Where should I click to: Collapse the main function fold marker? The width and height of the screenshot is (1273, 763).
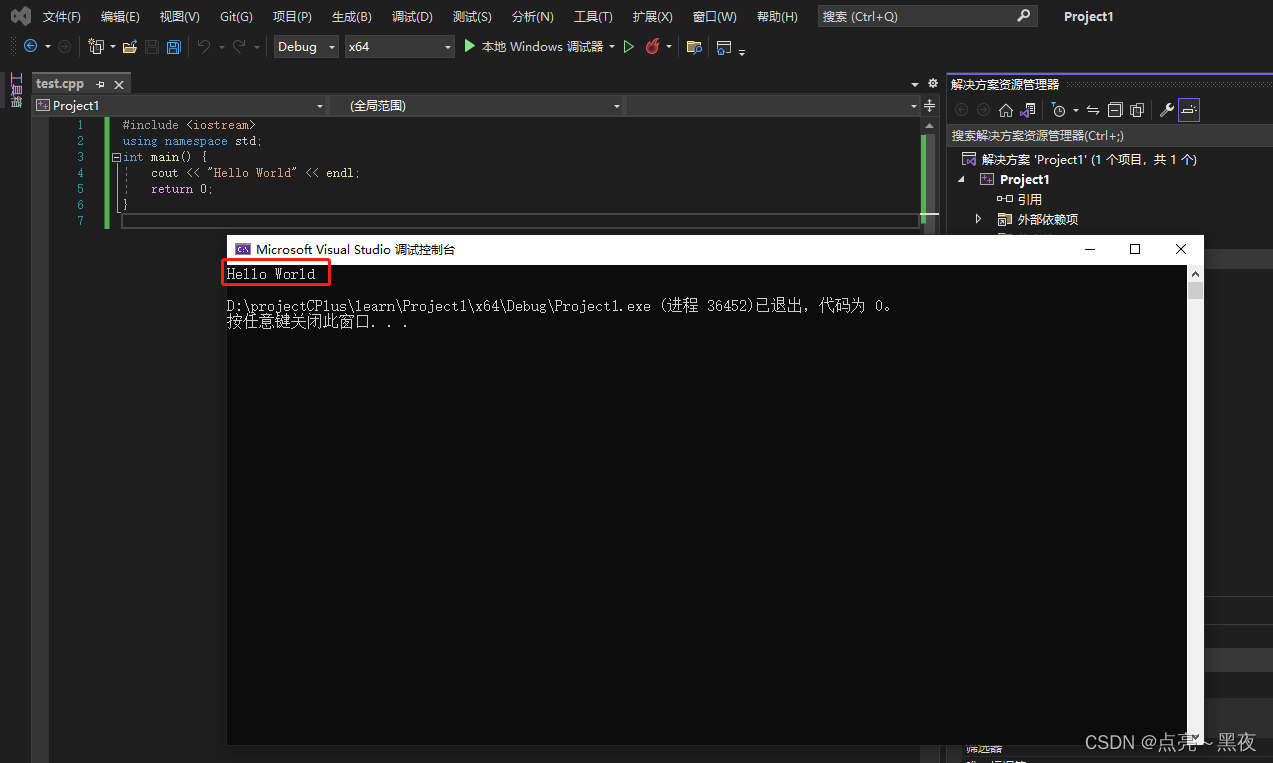pos(116,157)
